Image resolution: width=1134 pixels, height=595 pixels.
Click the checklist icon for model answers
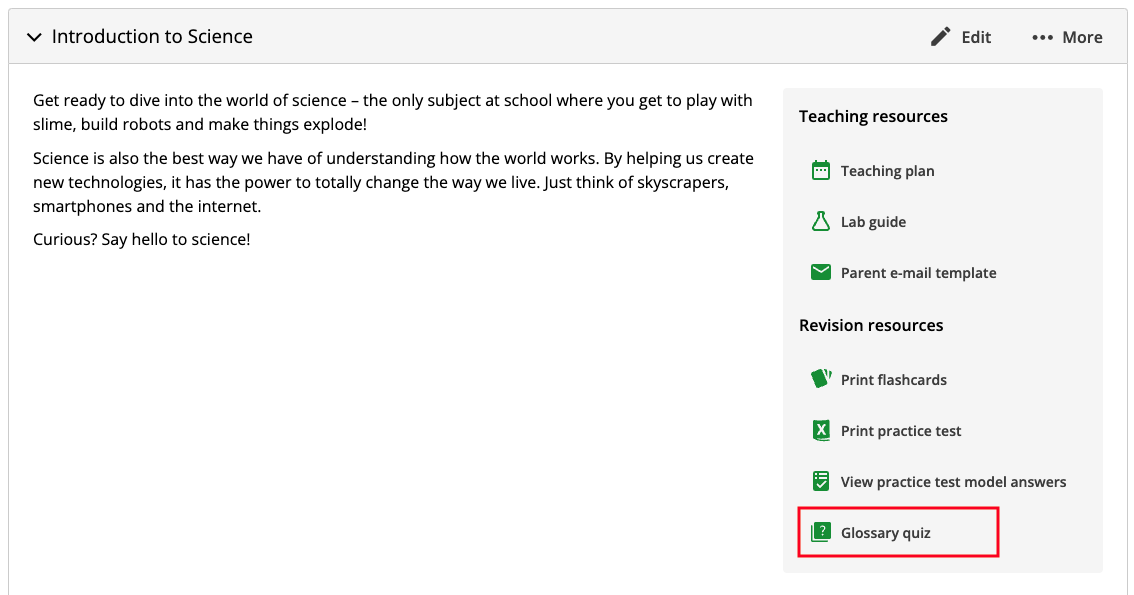821,481
